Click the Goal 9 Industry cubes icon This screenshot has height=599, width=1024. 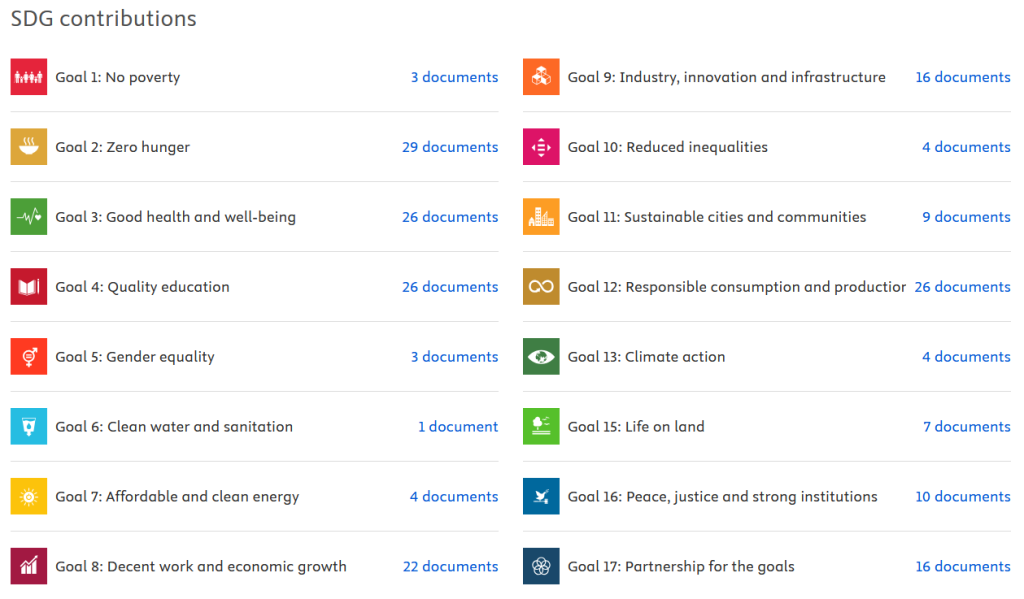pyautogui.click(x=541, y=77)
